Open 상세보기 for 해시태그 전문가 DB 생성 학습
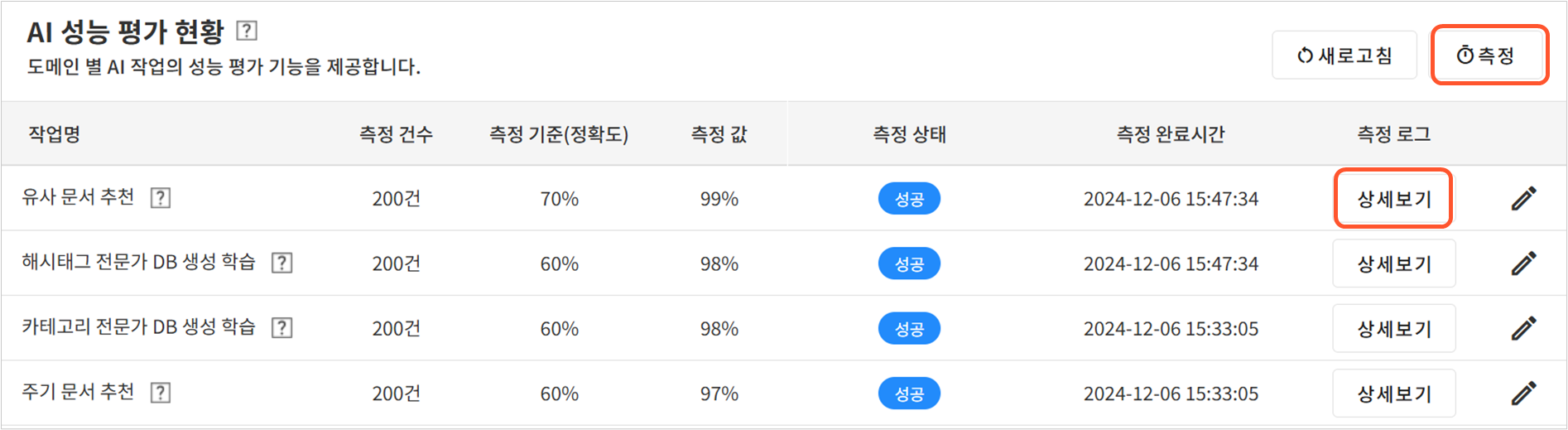The width and height of the screenshot is (1568, 430). (x=1393, y=263)
